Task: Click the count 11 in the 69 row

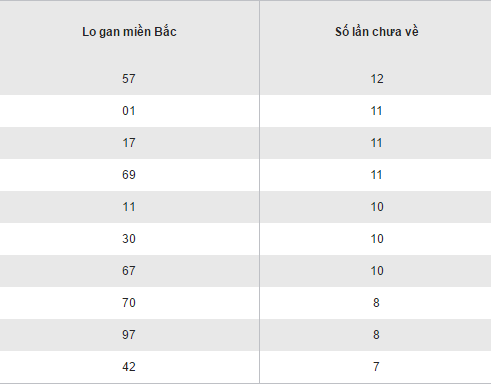Action: [x=377, y=175]
